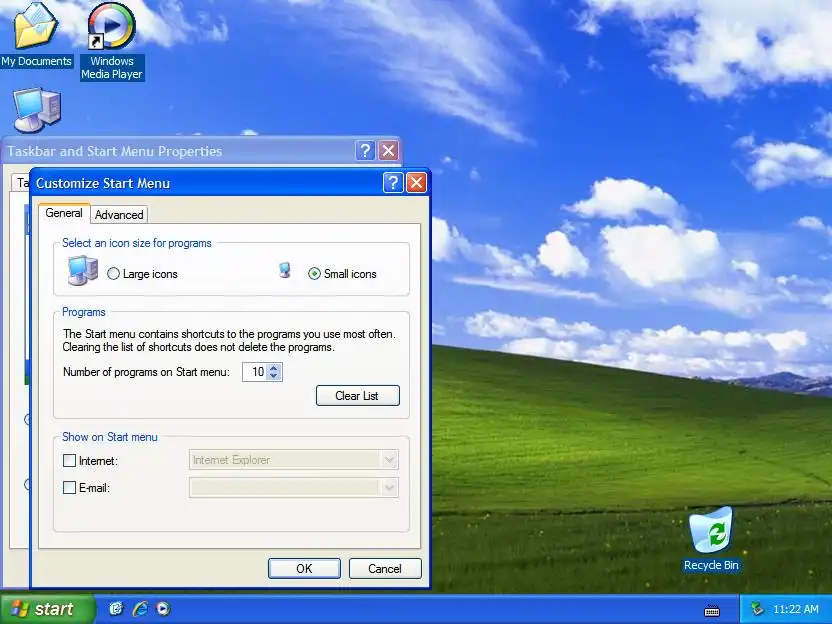The image size is (832, 624).
Task: Switch to the General tab
Action: [x=64, y=213]
